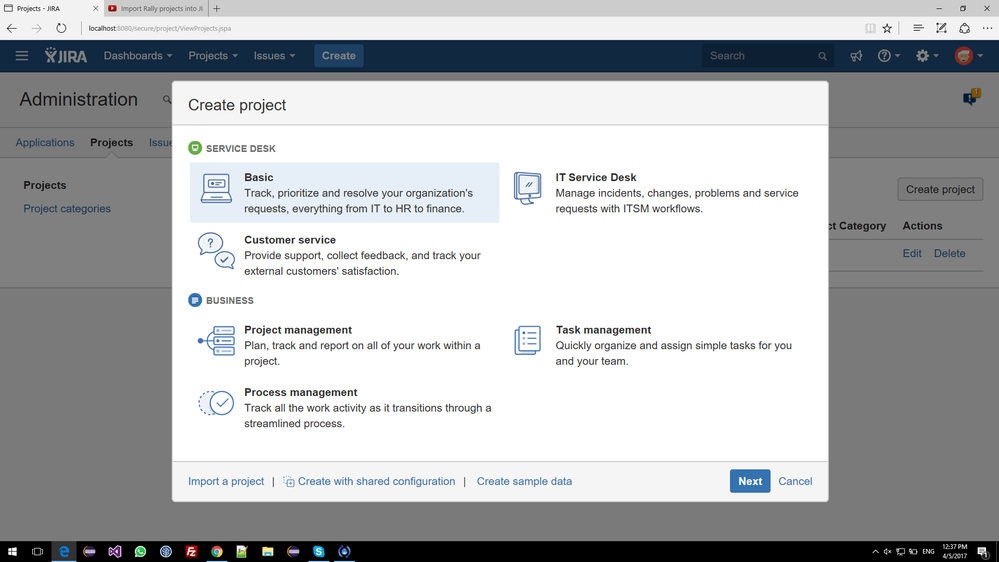Open the help question mark menu
Image resolution: width=999 pixels, height=562 pixels.
888,56
